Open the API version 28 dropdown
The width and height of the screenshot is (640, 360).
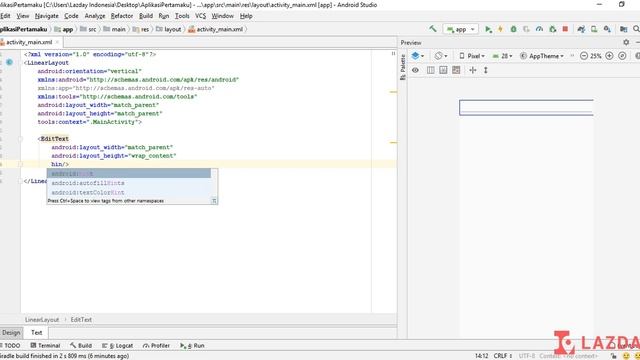pyautogui.click(x=502, y=56)
